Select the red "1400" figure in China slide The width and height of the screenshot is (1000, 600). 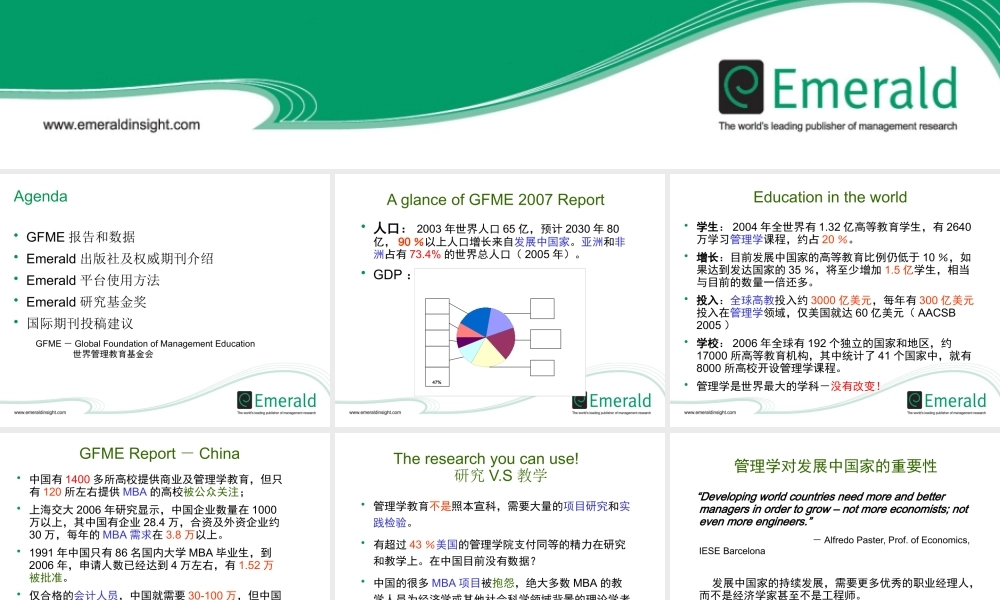pyautogui.click(x=77, y=479)
